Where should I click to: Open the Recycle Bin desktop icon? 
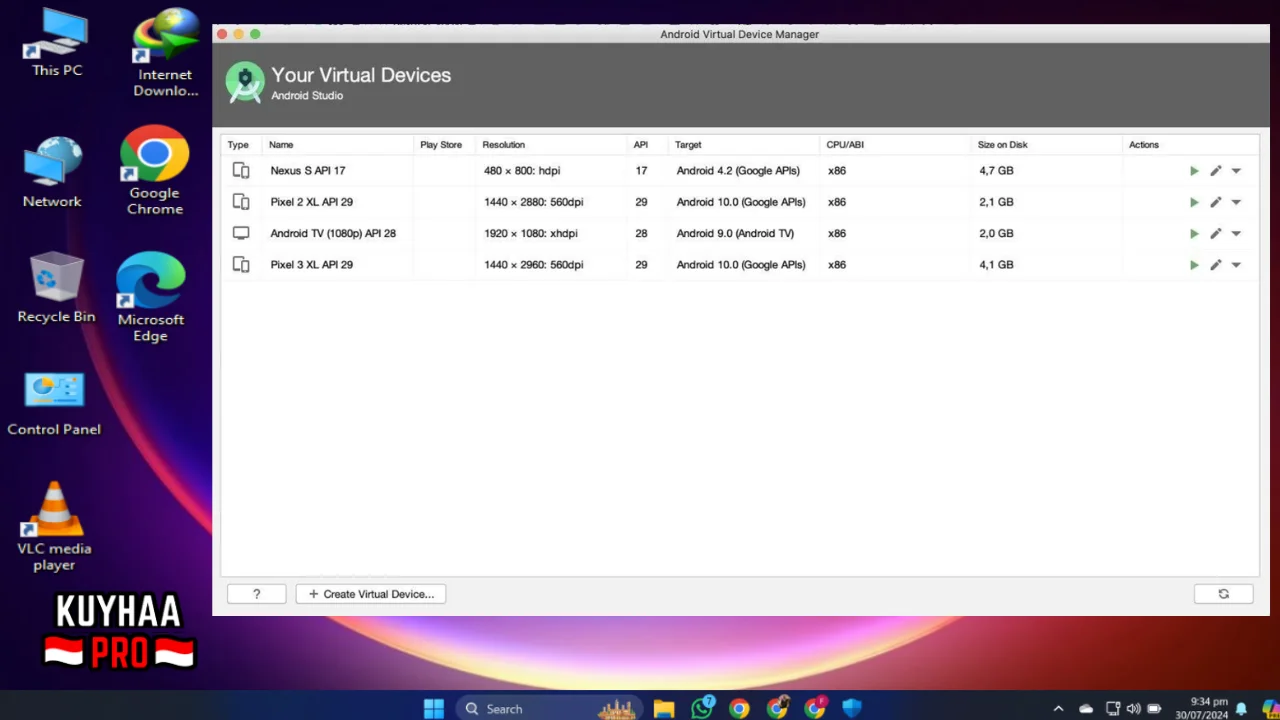coord(56,288)
